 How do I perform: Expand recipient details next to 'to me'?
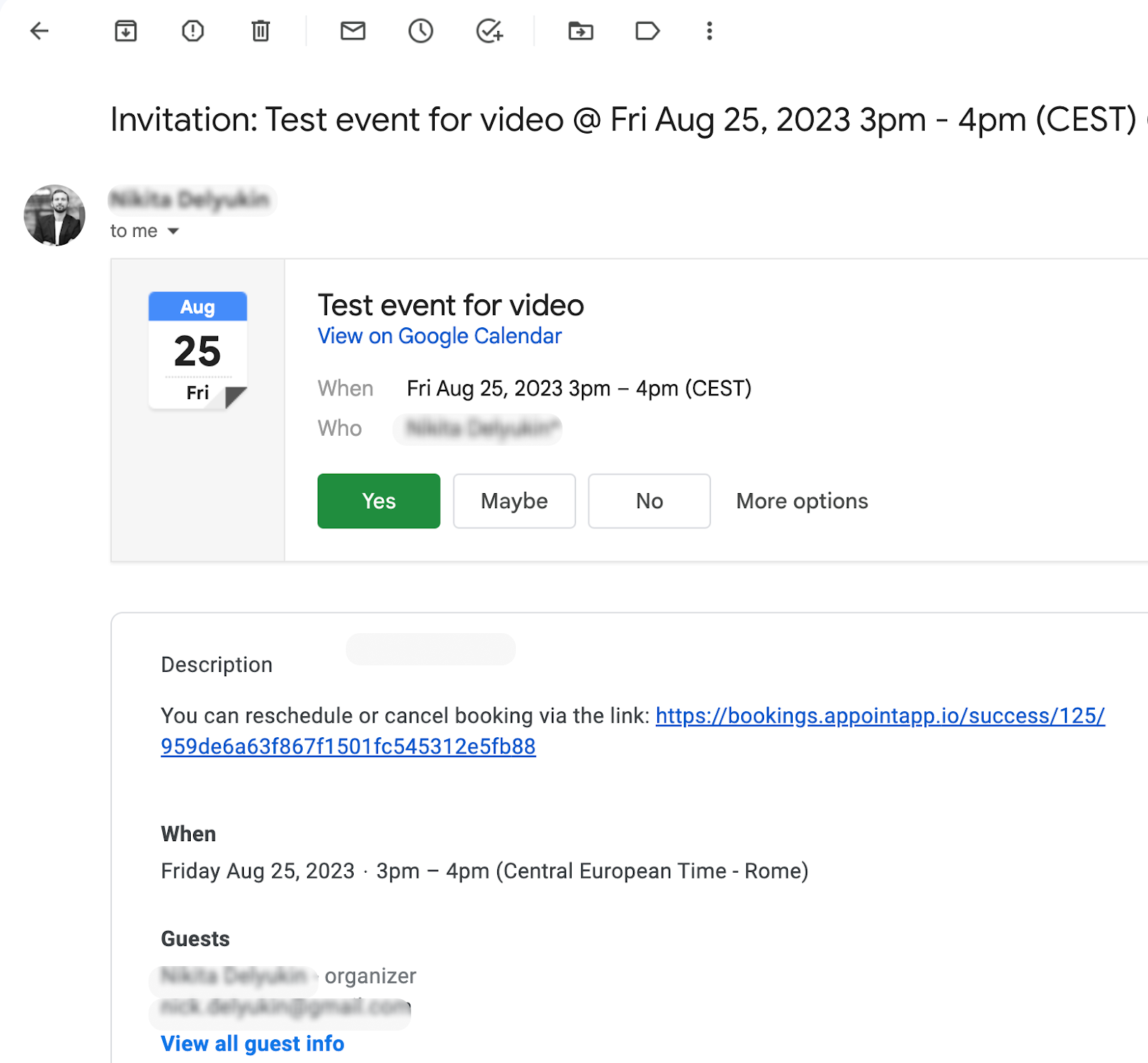click(x=173, y=231)
